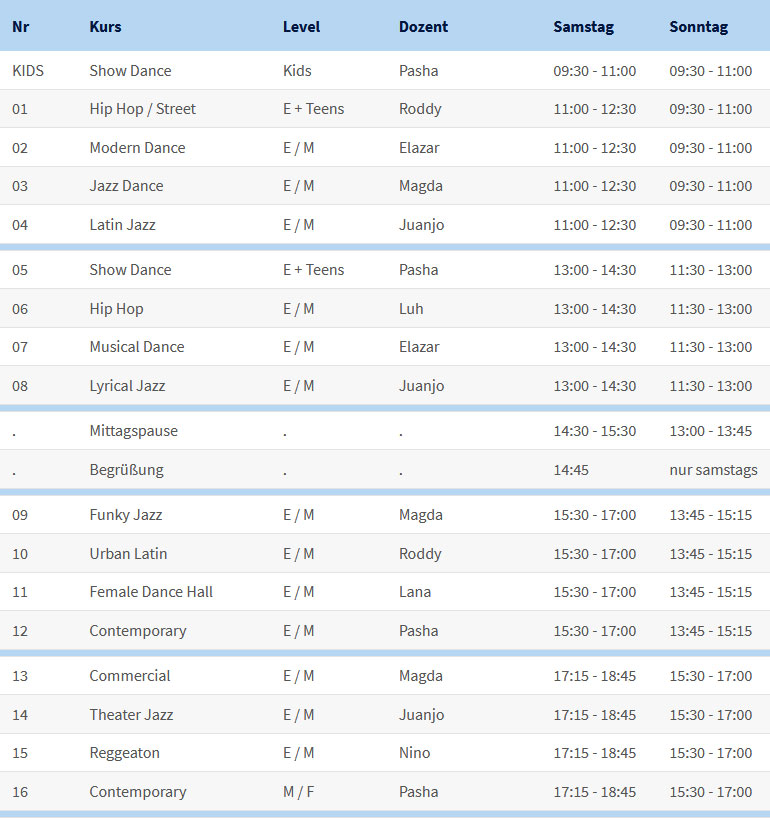This screenshot has height=818, width=770.
Task: Select the Begrüßung row label
Action: [126, 470]
